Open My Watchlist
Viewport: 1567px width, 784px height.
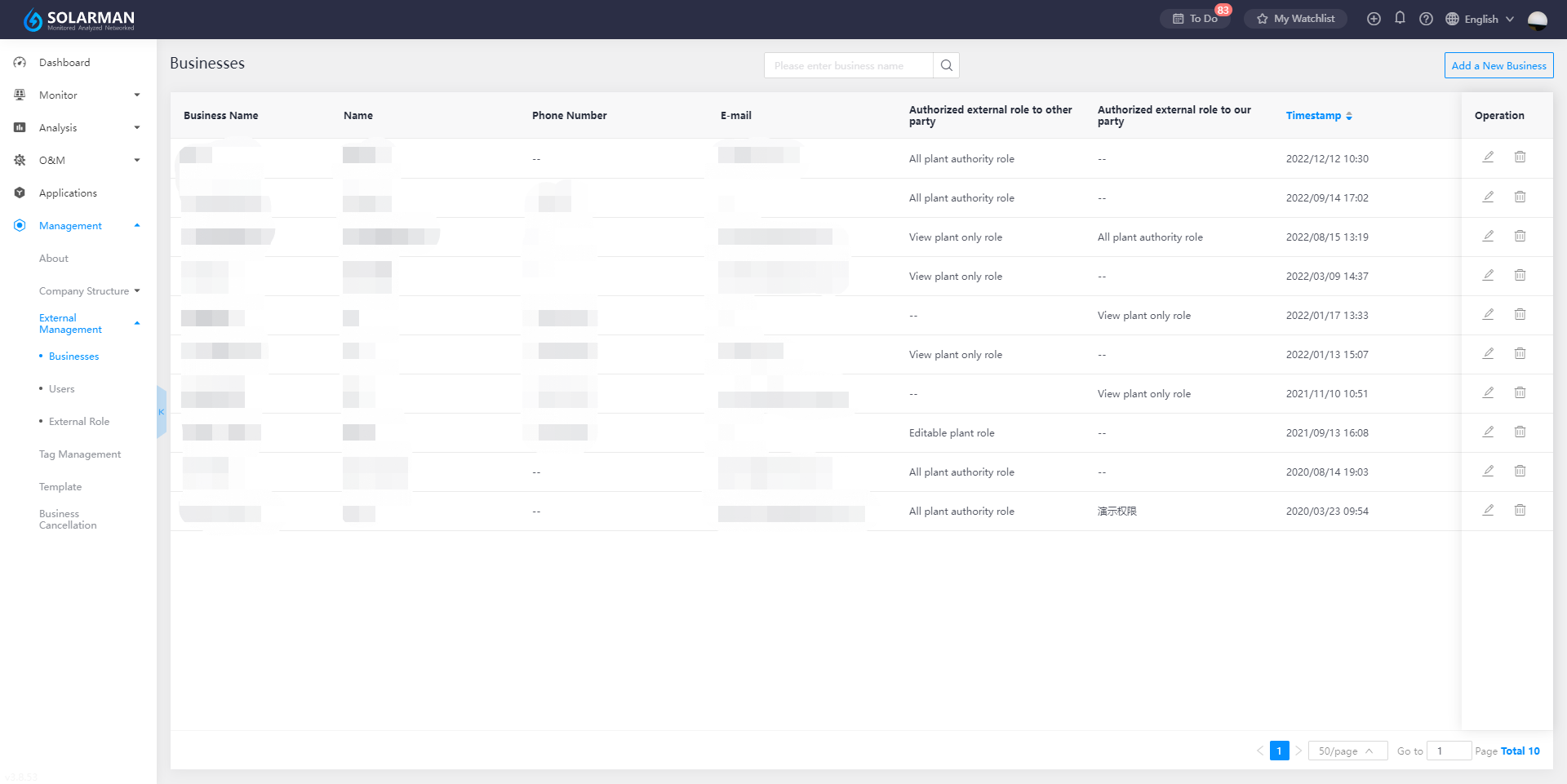coord(1295,18)
